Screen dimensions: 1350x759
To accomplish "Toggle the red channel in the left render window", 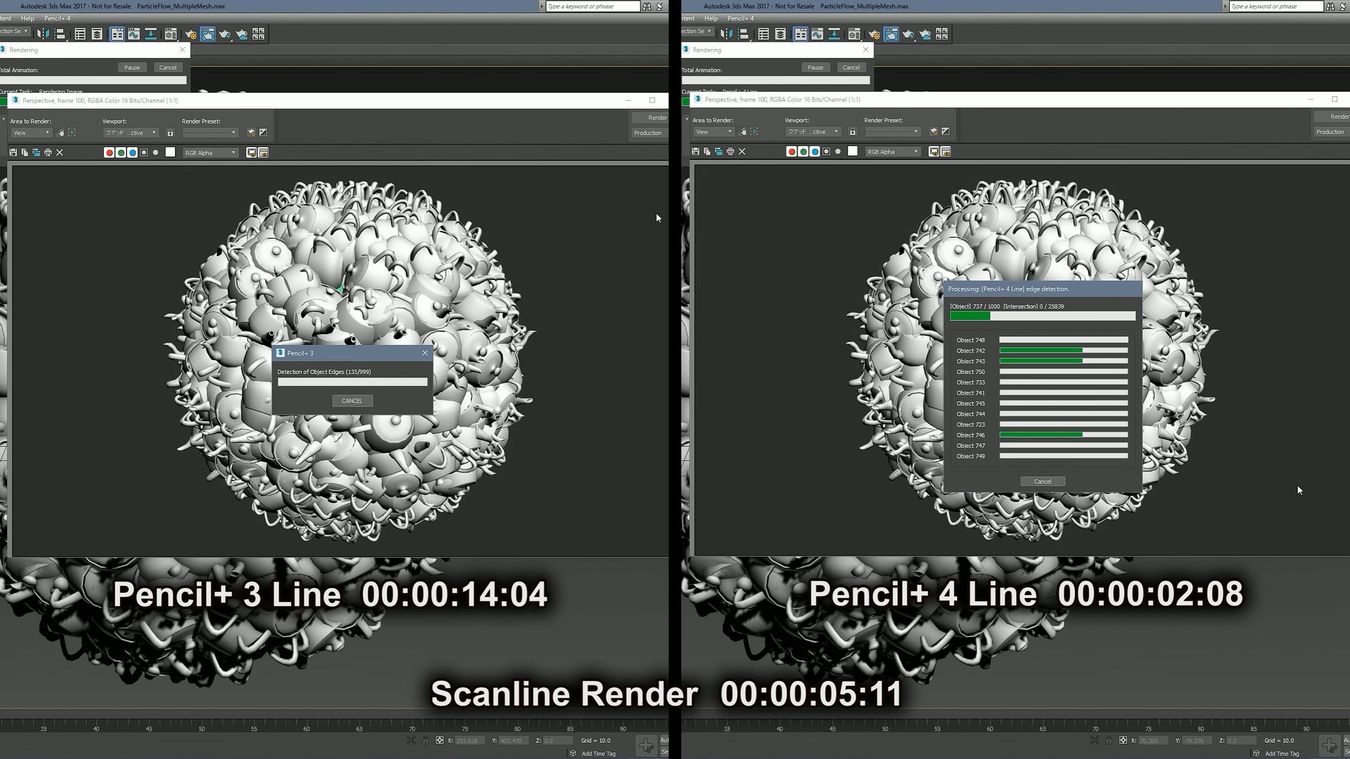I will [x=109, y=152].
